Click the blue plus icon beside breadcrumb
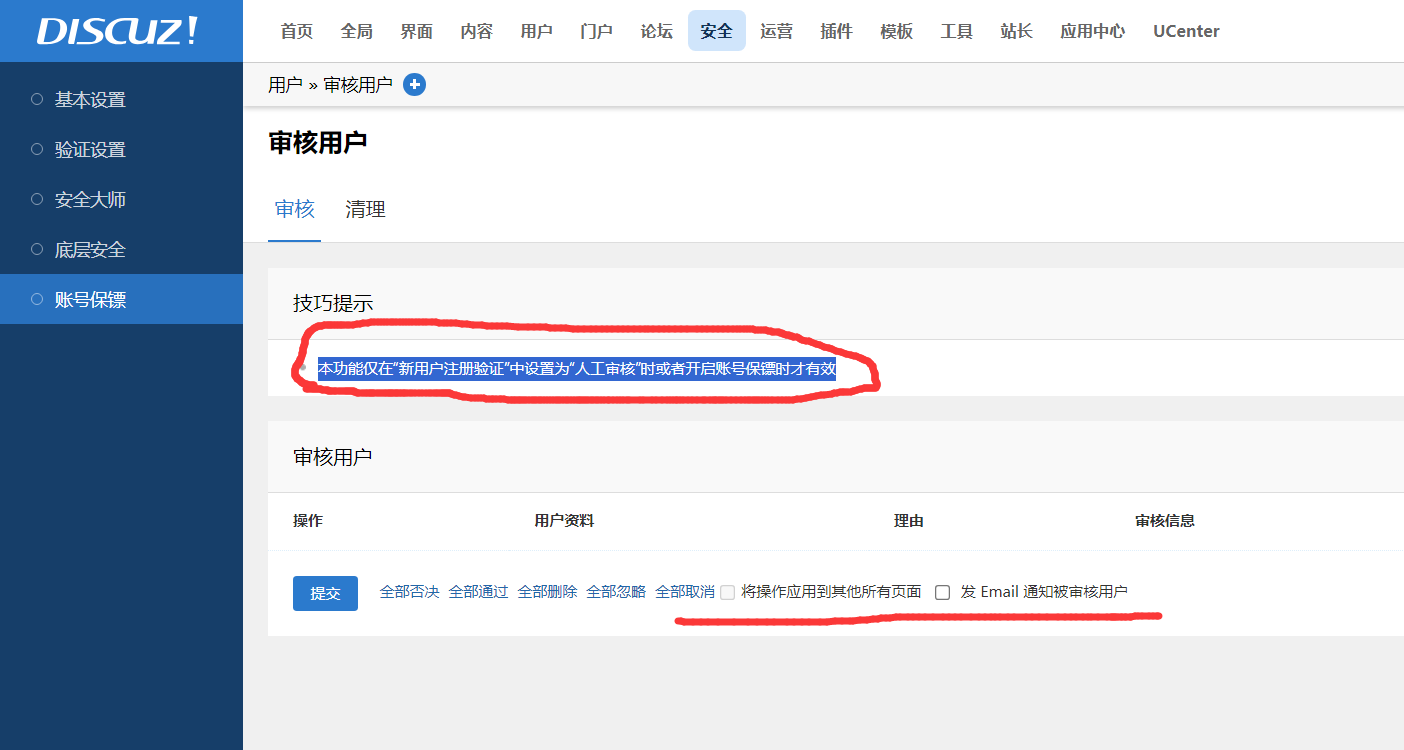 coord(414,85)
